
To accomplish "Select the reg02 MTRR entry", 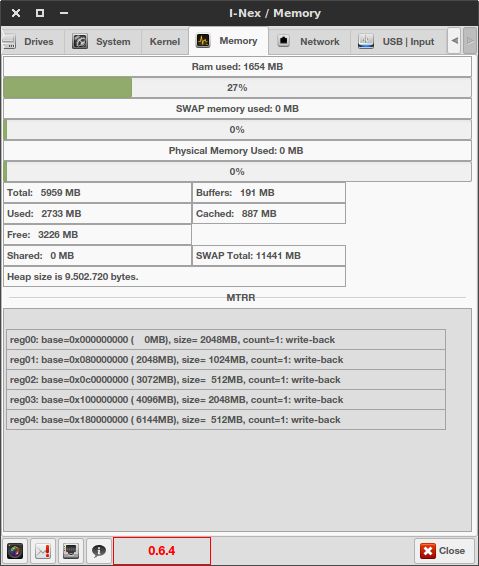I will point(226,380).
